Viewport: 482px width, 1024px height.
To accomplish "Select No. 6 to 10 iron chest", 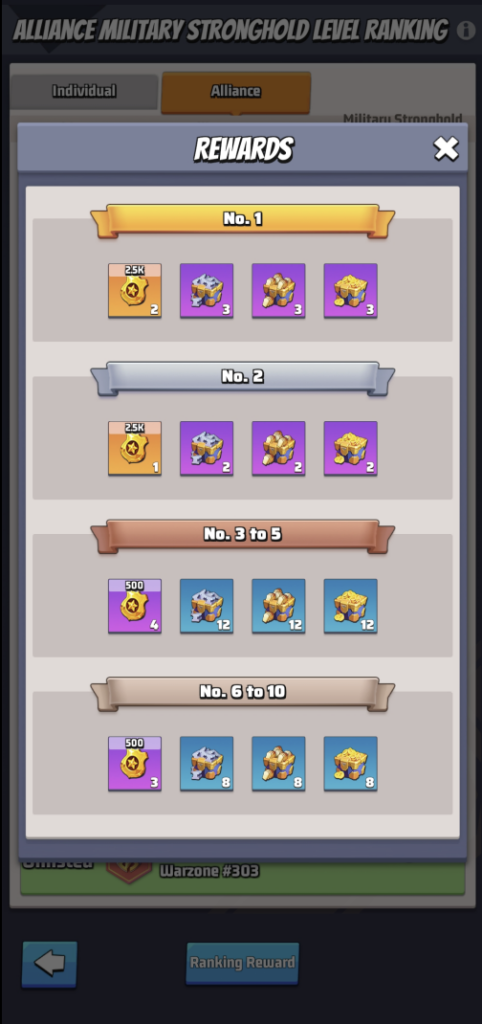I will (x=206, y=763).
